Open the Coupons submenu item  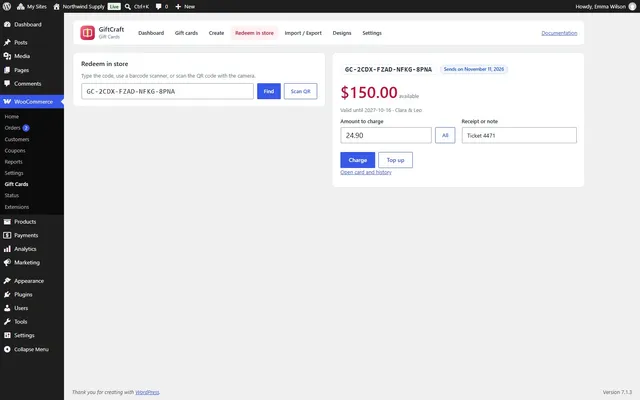click(15, 151)
